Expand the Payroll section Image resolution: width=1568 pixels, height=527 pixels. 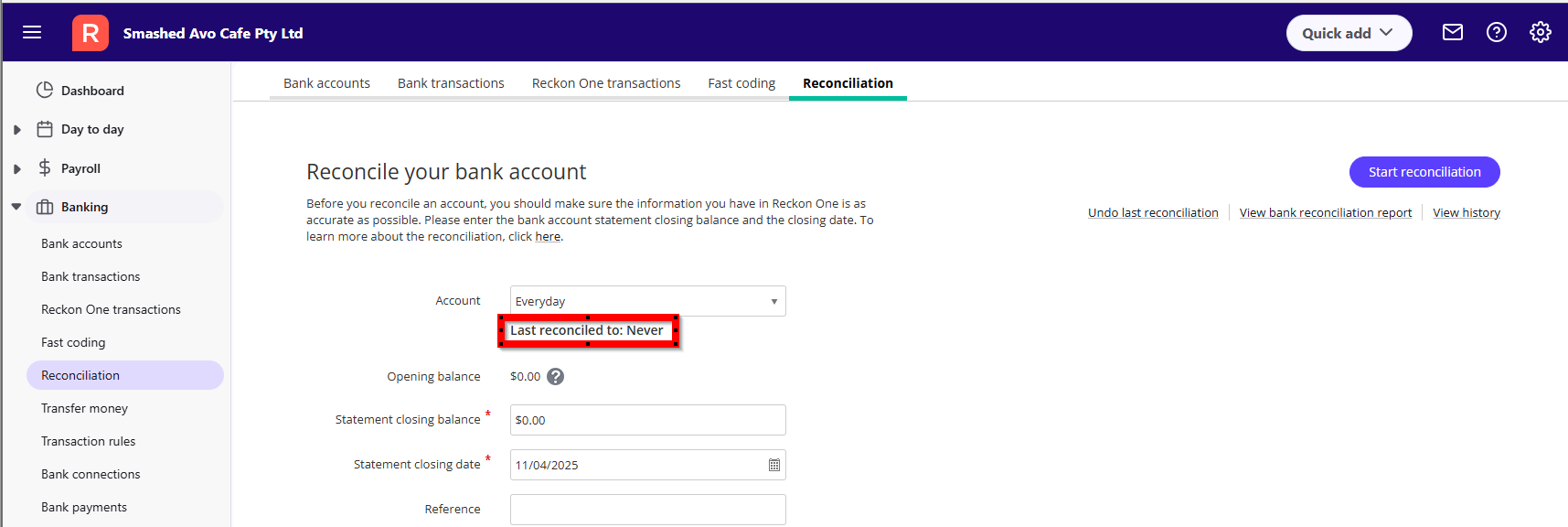[16, 169]
